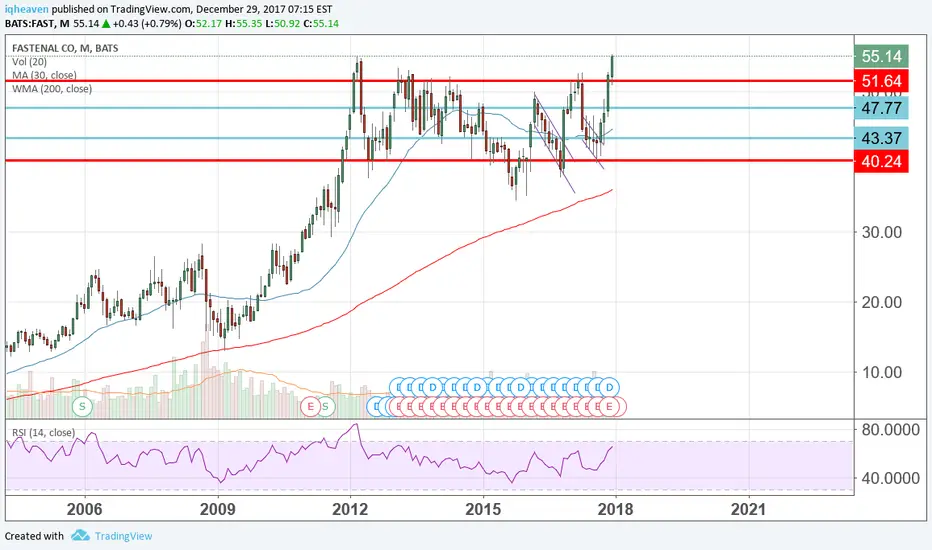Screen dimensions: 932x550
Task: Click the December 29, 2017 07:15 EST timestamp
Action: 264,10
